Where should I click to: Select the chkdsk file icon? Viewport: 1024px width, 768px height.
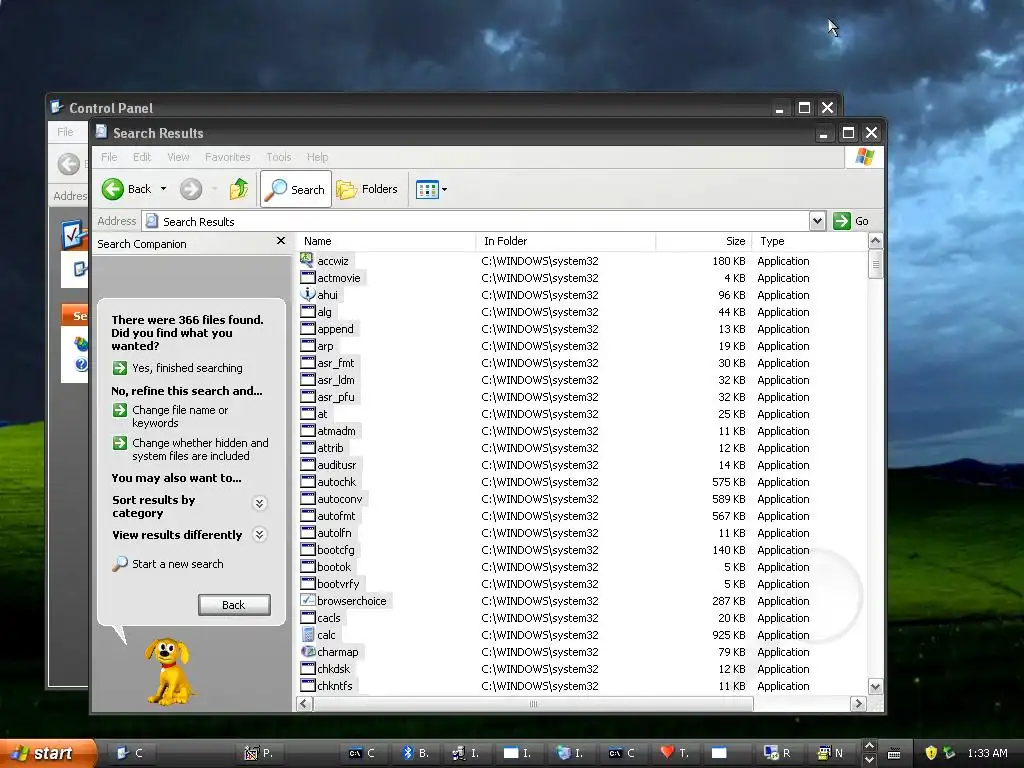tap(308, 668)
